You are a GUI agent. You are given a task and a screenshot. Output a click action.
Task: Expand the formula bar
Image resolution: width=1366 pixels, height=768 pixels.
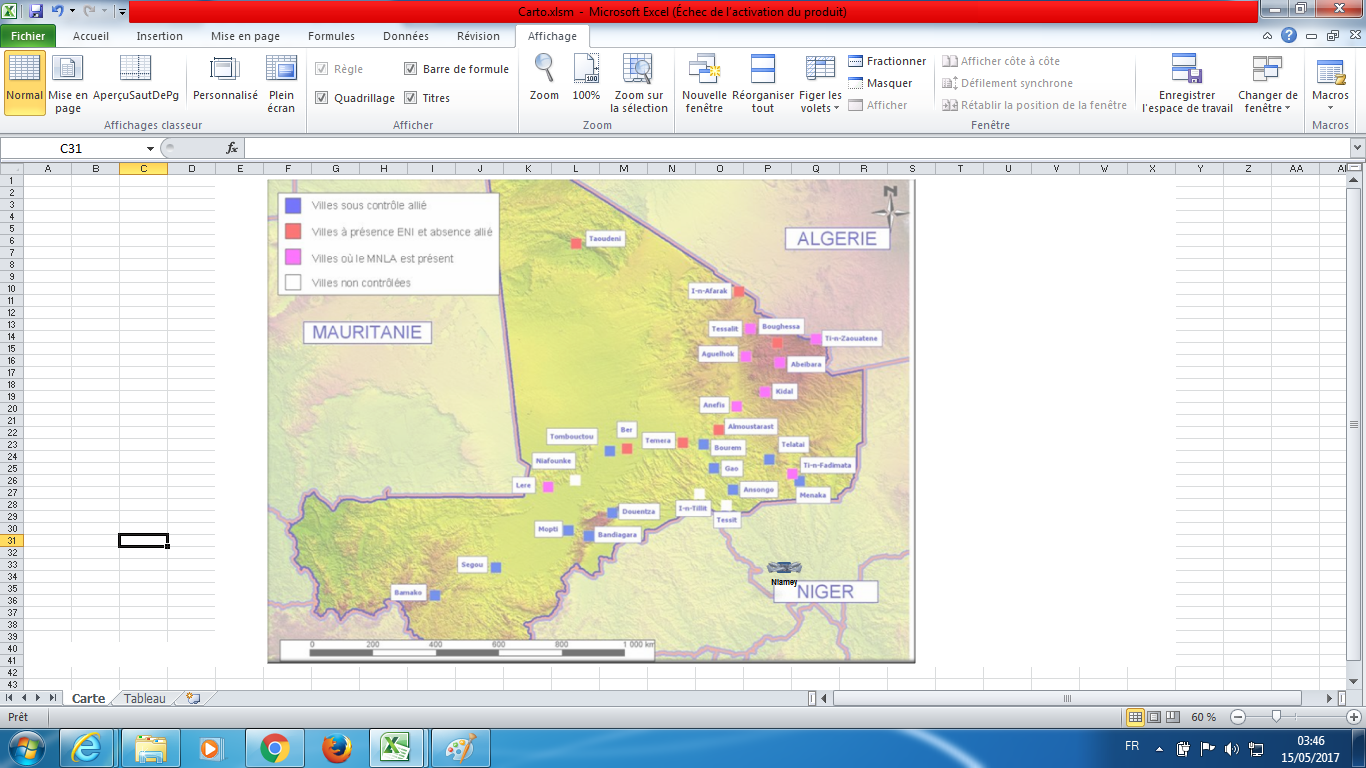1357,148
